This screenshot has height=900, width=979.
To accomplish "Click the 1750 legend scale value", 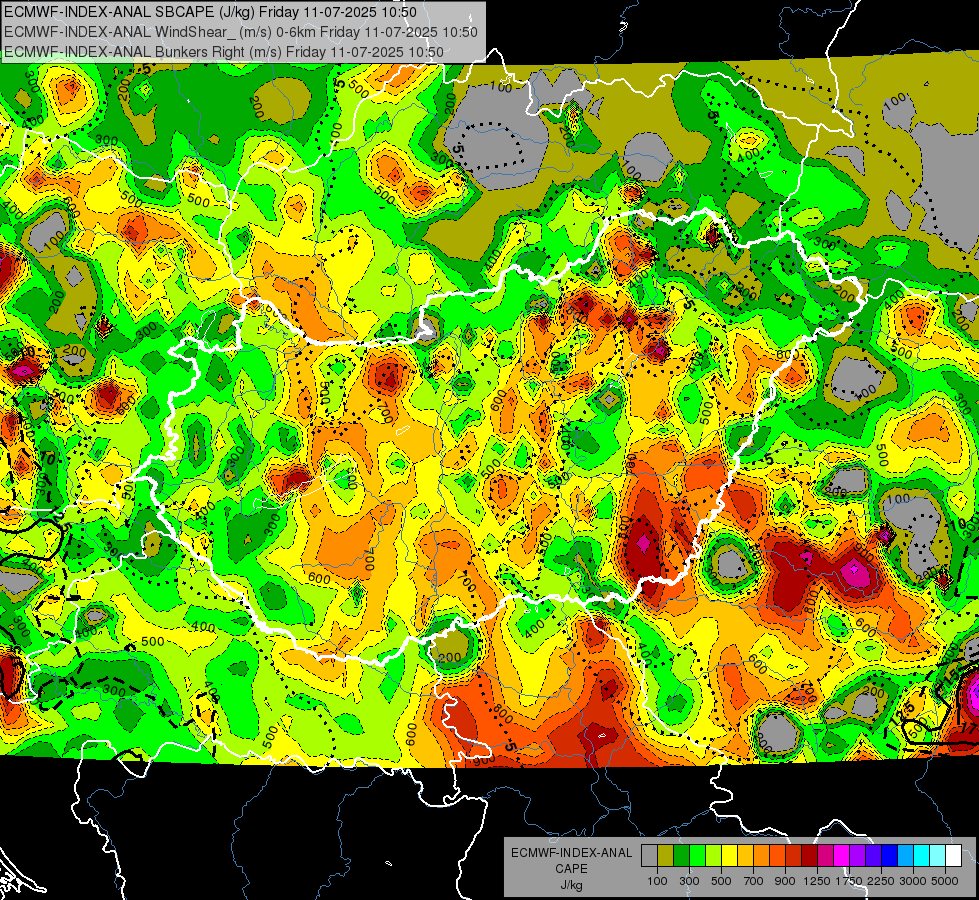I will (x=849, y=881).
